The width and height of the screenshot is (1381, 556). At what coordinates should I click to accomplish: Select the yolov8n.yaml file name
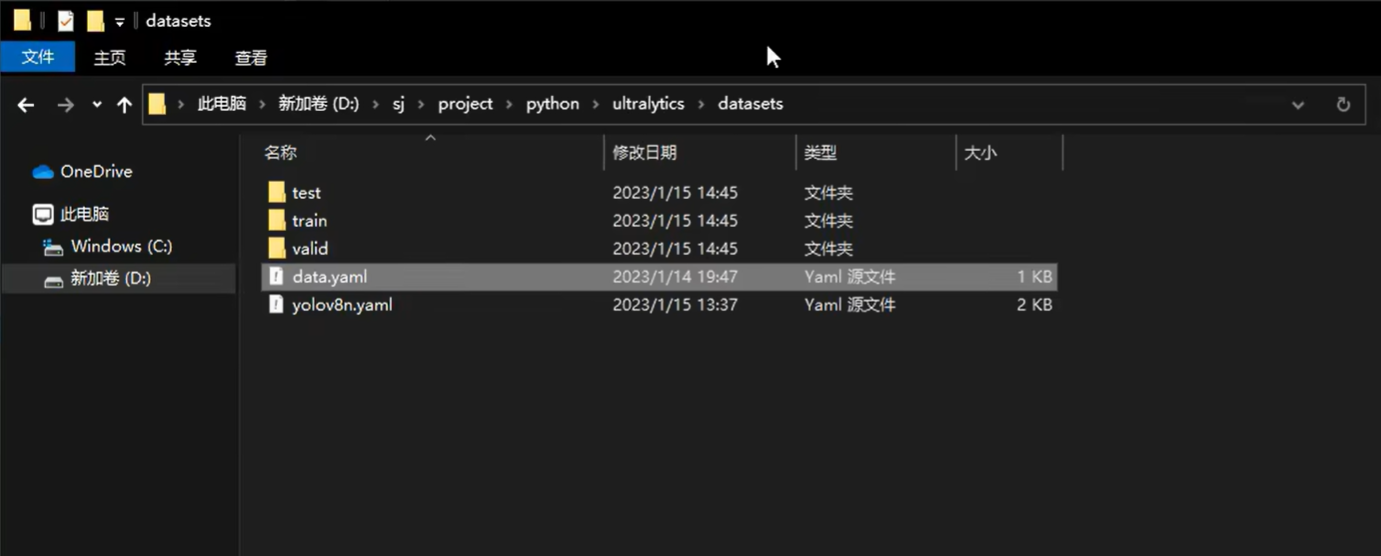(342, 305)
